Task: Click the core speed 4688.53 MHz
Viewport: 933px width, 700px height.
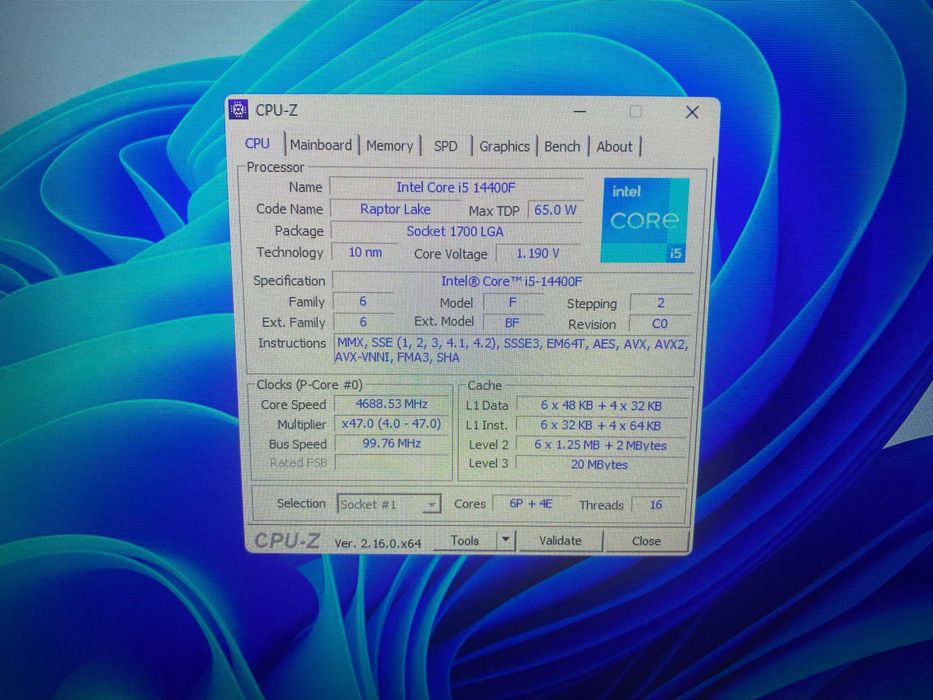Action: (x=392, y=404)
